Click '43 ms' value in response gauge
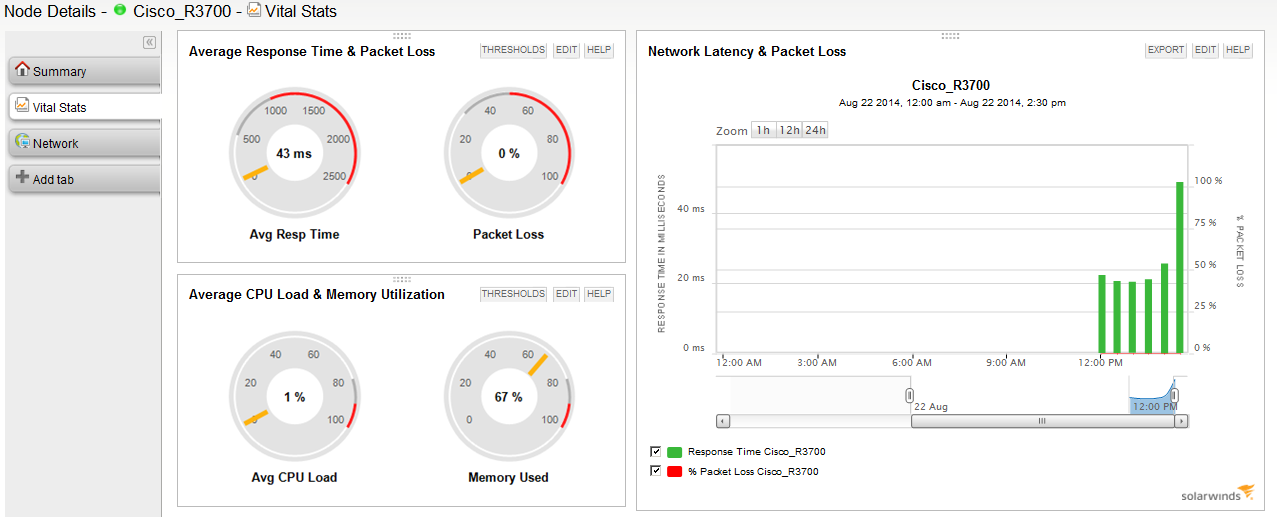The image size is (1277, 517). (294, 153)
